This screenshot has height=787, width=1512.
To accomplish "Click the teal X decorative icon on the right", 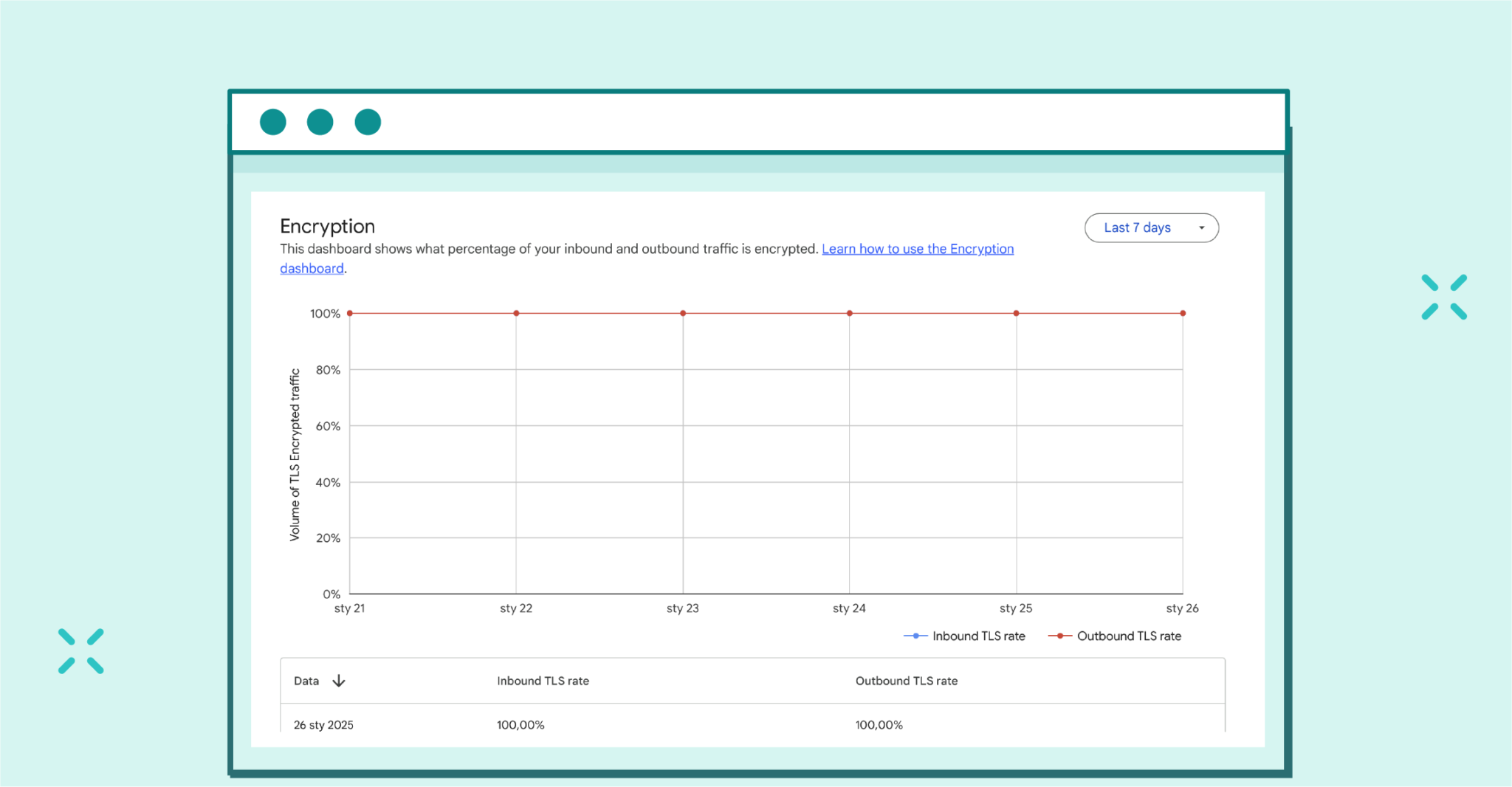I will (x=1443, y=295).
